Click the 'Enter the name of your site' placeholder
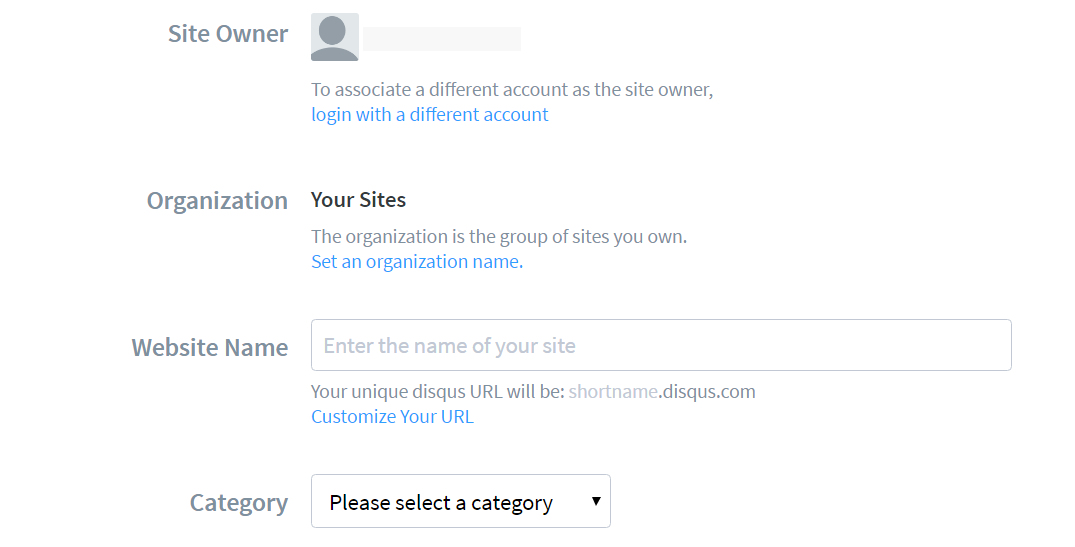 pos(450,346)
